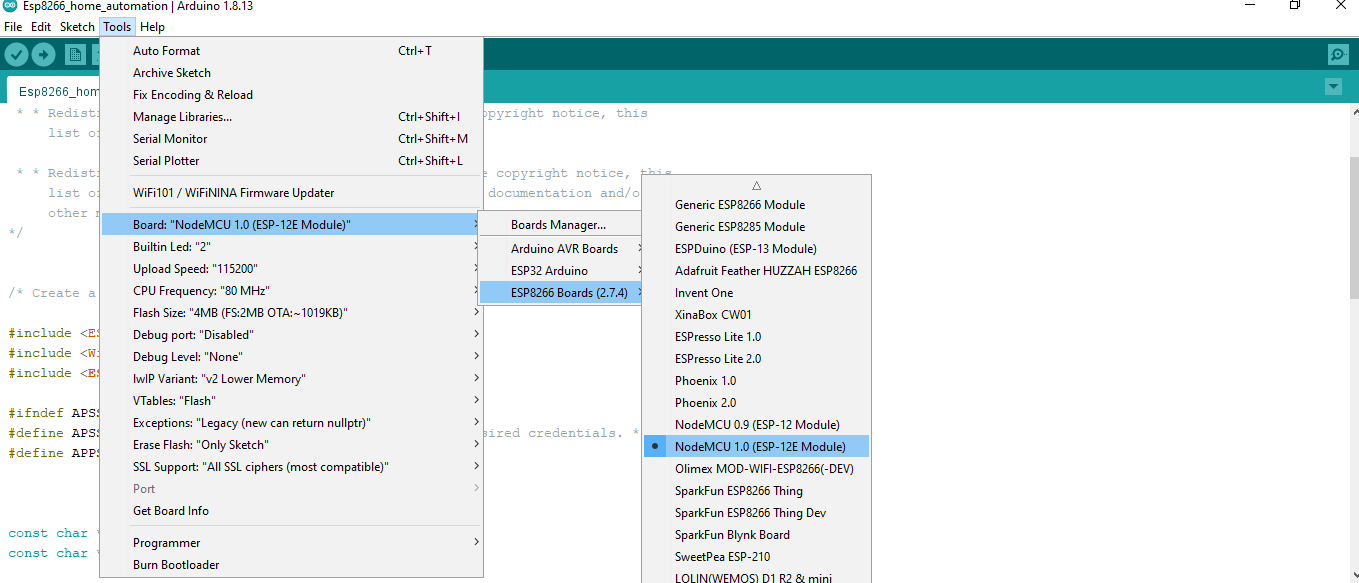
Task: Open the tab options dropdown arrow
Action: (x=1333, y=87)
